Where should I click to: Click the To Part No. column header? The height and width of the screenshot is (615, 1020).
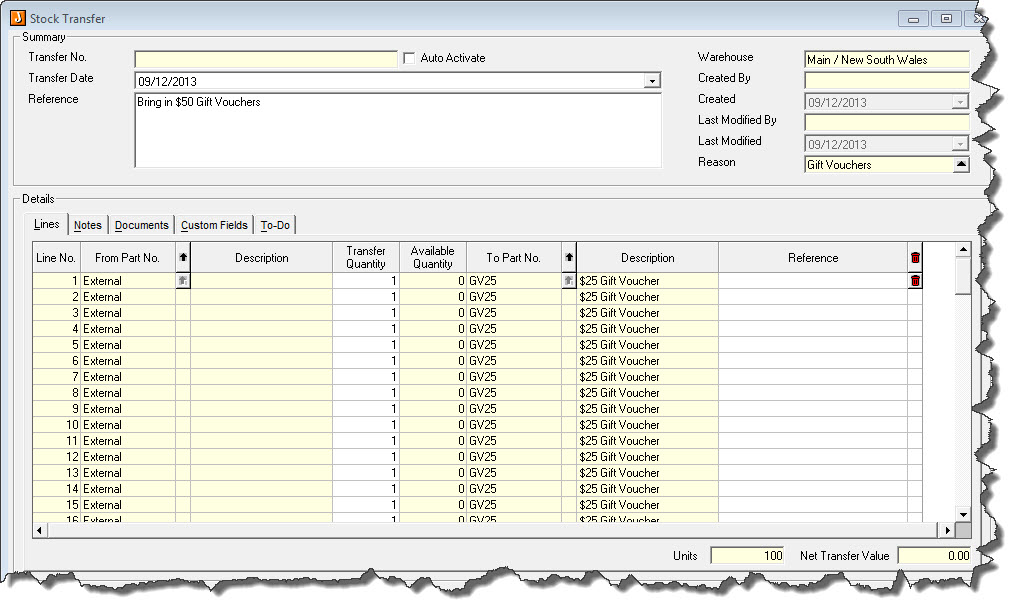pos(514,258)
